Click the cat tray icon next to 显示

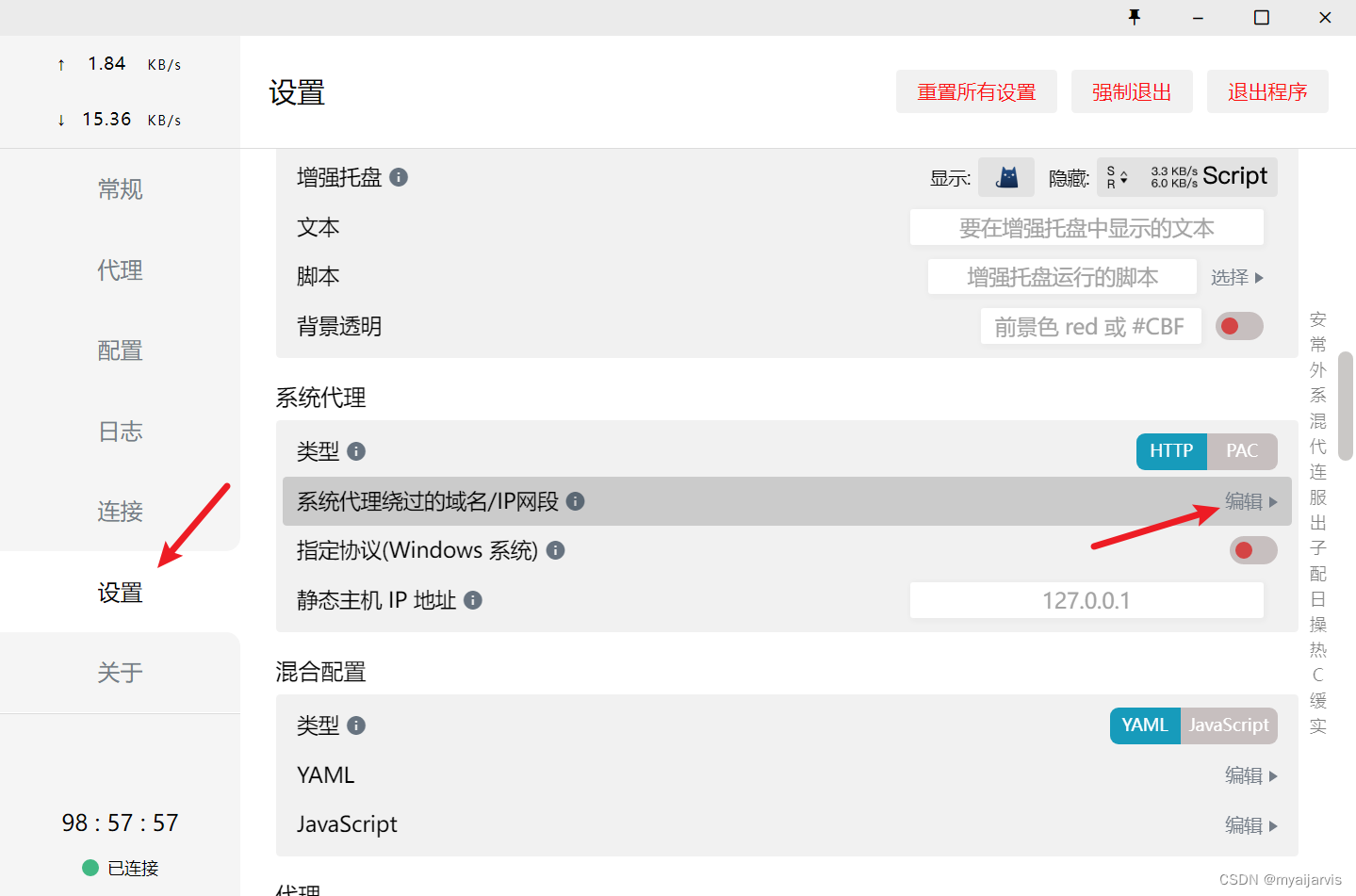(x=1006, y=177)
